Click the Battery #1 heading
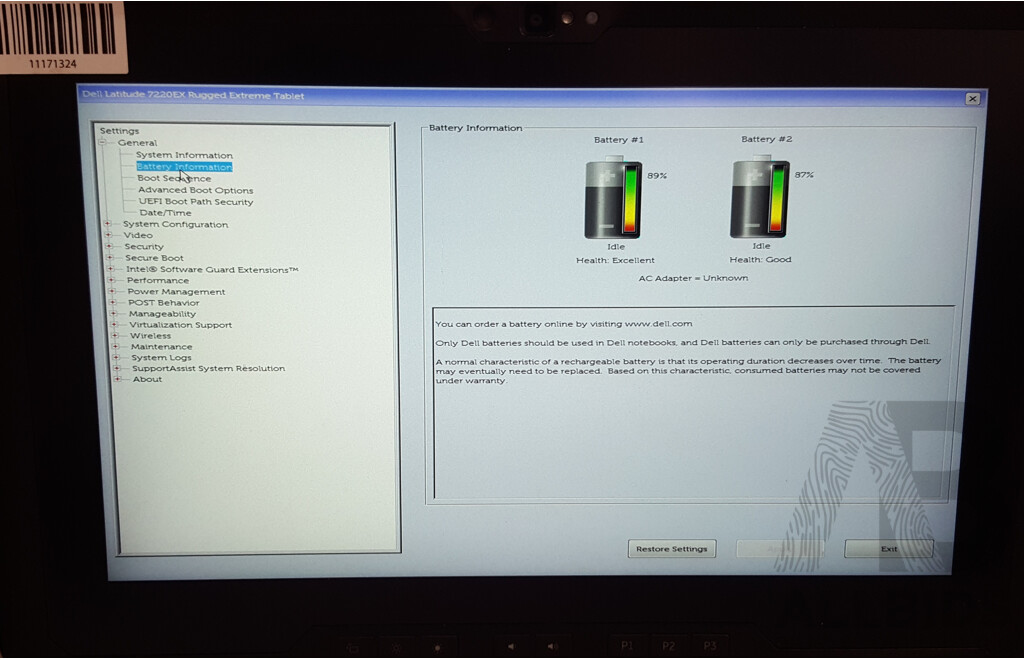Screen dimensions: 1024x660 tap(618, 140)
